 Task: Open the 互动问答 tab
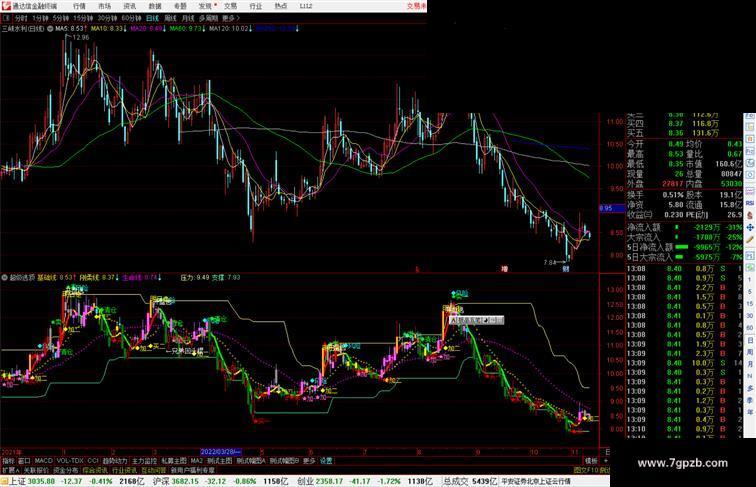tap(154, 470)
